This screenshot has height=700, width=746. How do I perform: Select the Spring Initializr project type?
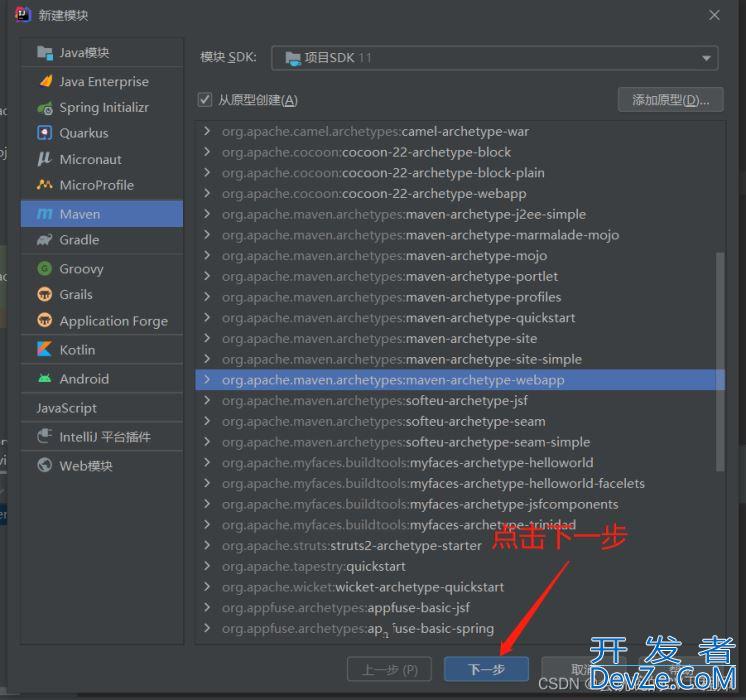(x=102, y=108)
